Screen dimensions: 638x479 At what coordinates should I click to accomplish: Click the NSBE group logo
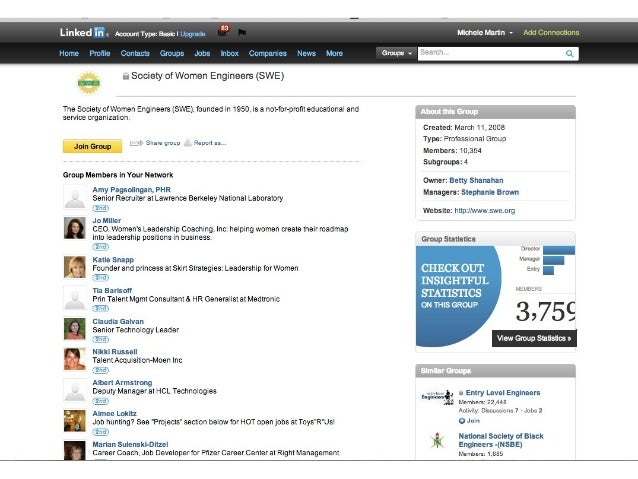click(437, 441)
